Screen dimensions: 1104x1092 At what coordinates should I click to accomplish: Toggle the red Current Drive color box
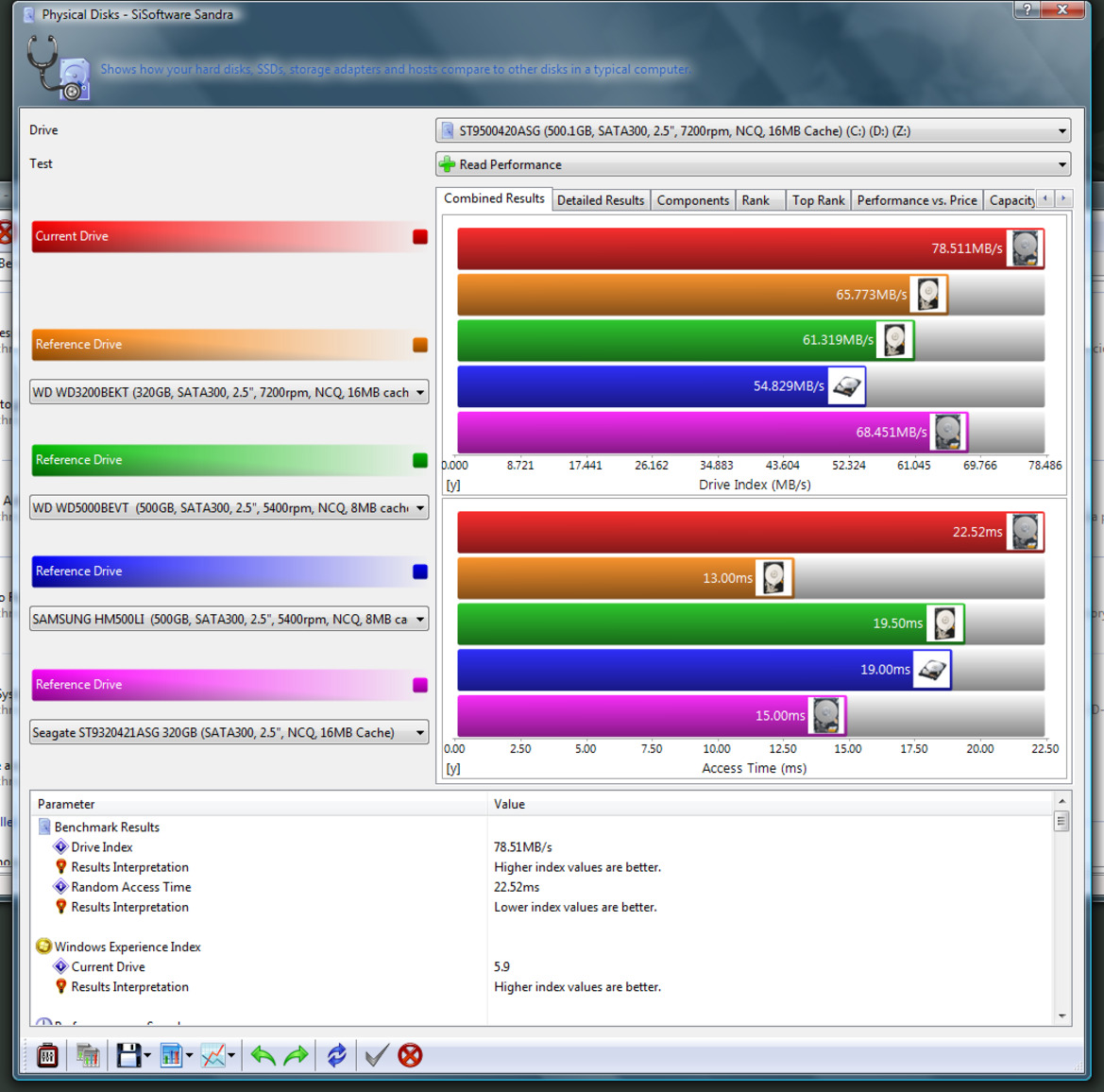[x=420, y=236]
